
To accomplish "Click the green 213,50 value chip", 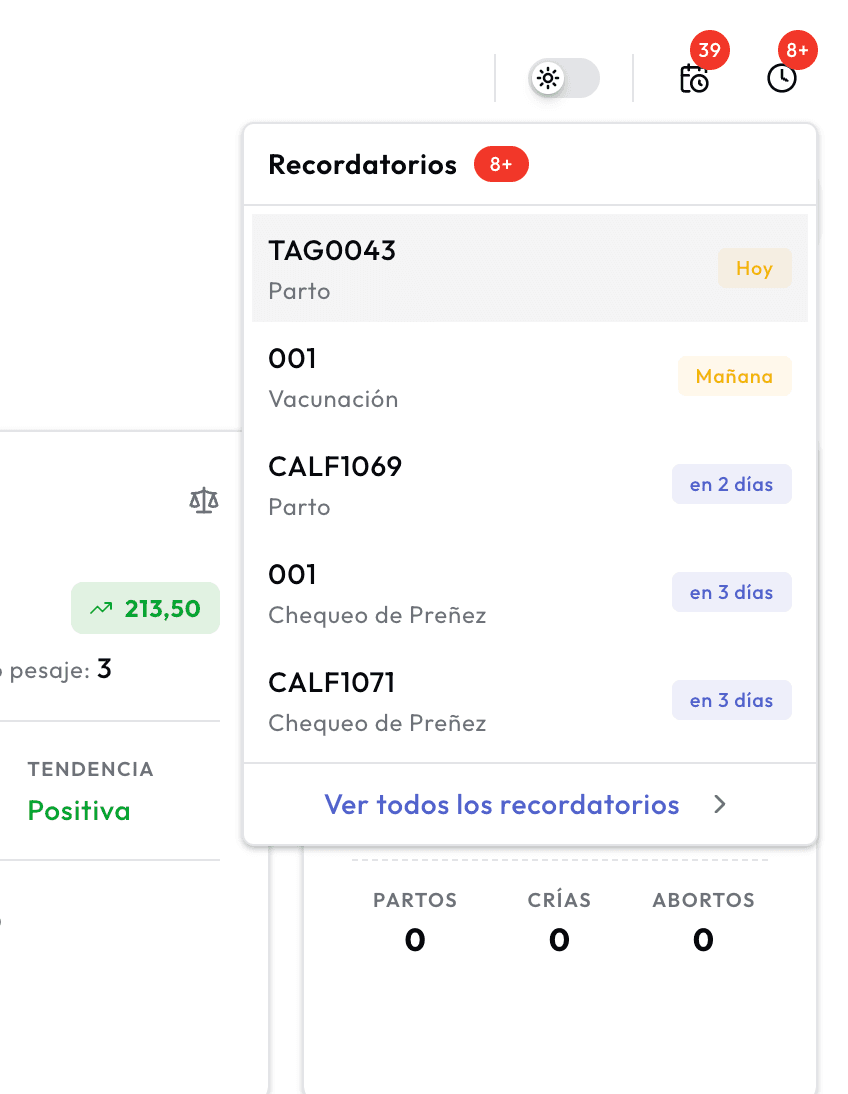I will click(145, 607).
